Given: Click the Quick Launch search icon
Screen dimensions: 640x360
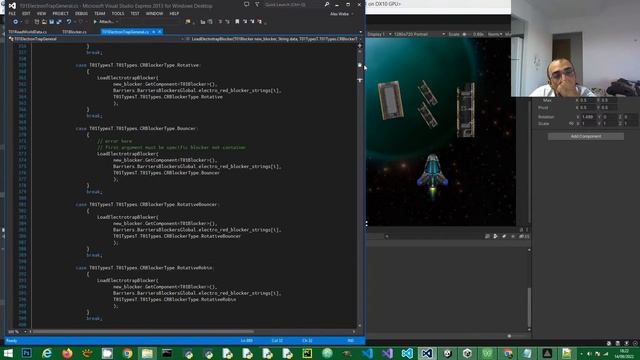Looking at the screenshot, I should point(327,4).
